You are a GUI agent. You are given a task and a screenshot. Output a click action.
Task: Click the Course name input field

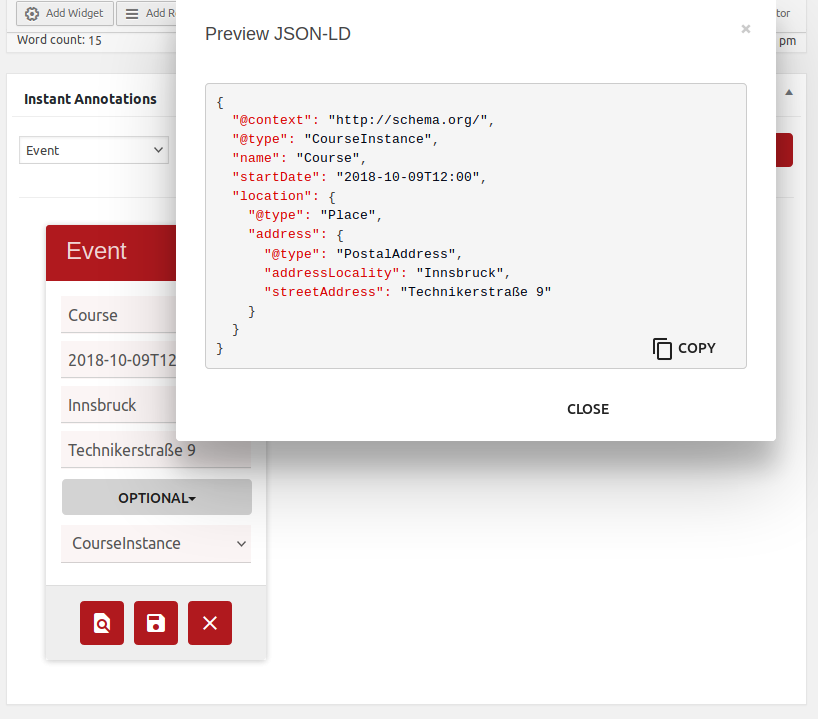tap(118, 315)
